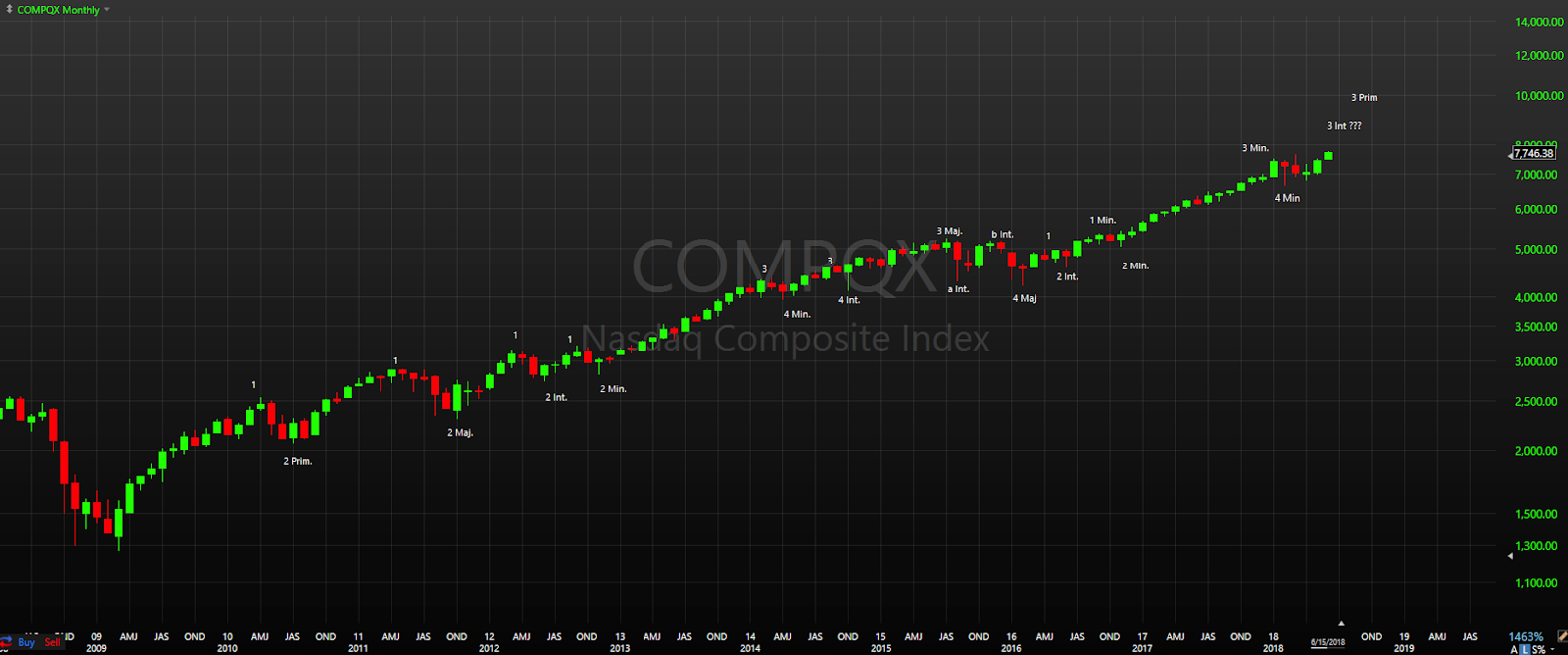The height and width of the screenshot is (655, 1568).
Task: Toggle the S% scale option
Action: (x=1539, y=650)
